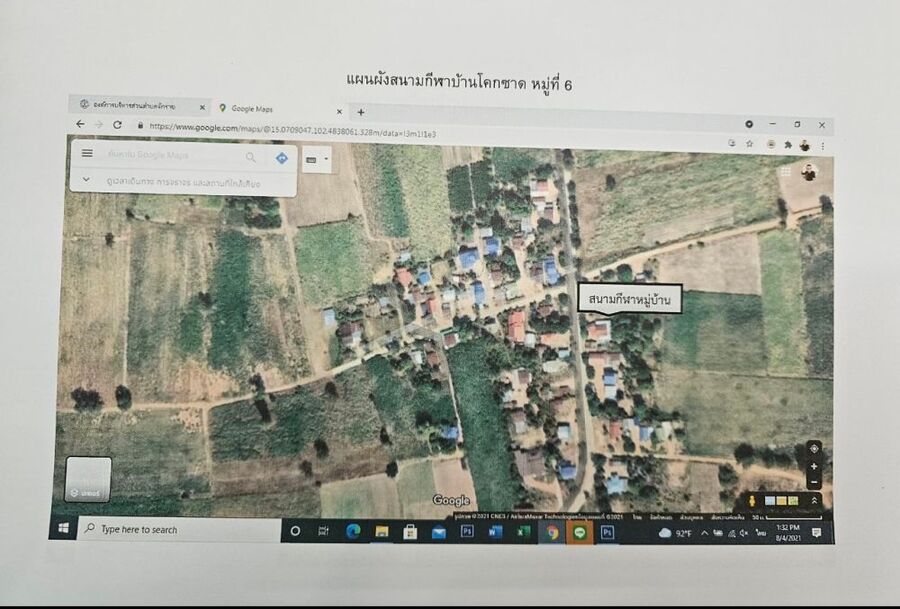This screenshot has width=900, height=609.
Task: Expand the traffic and nearby places panel
Action: (x=87, y=182)
